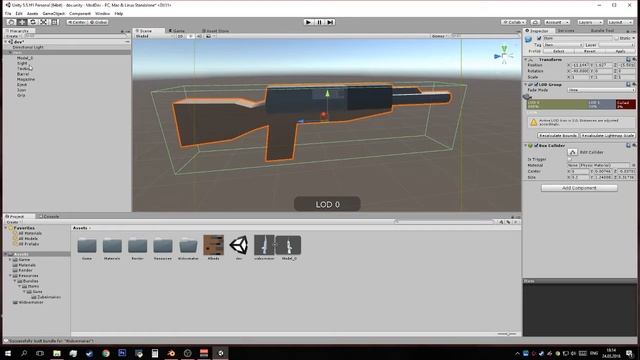
Task: Open the Gizmos dropdown
Action: [440, 36]
